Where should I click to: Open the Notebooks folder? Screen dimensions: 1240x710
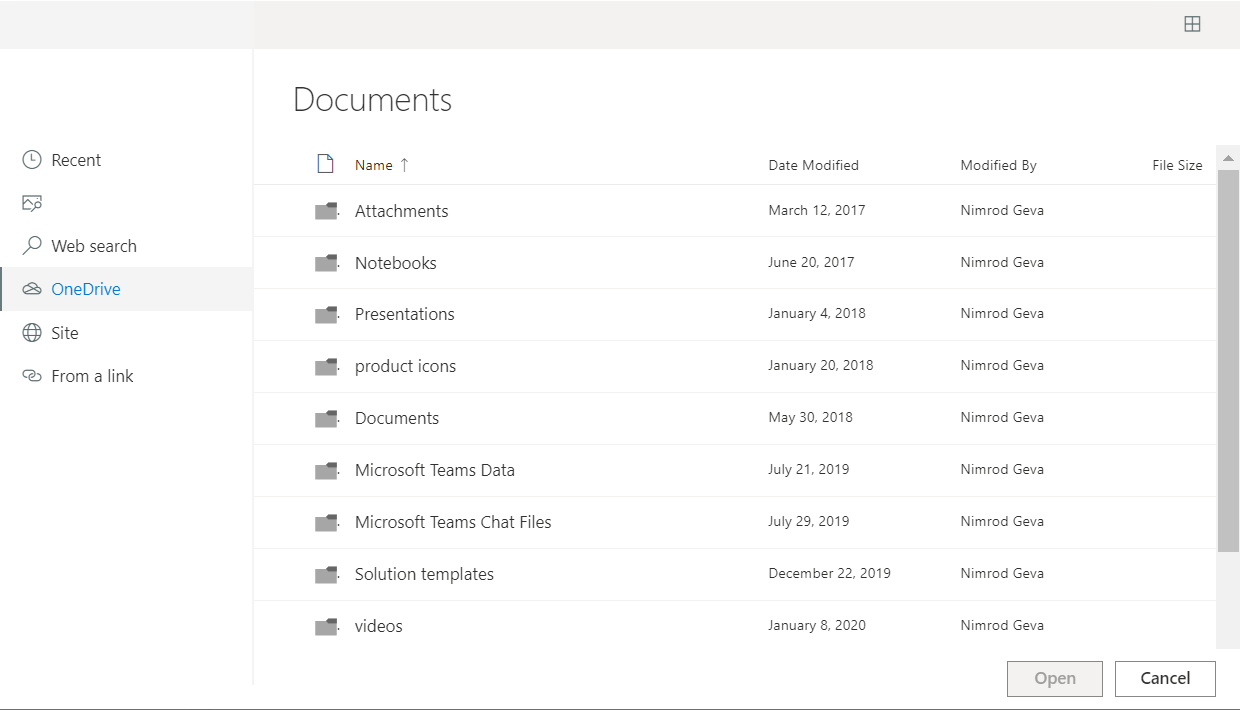point(395,262)
